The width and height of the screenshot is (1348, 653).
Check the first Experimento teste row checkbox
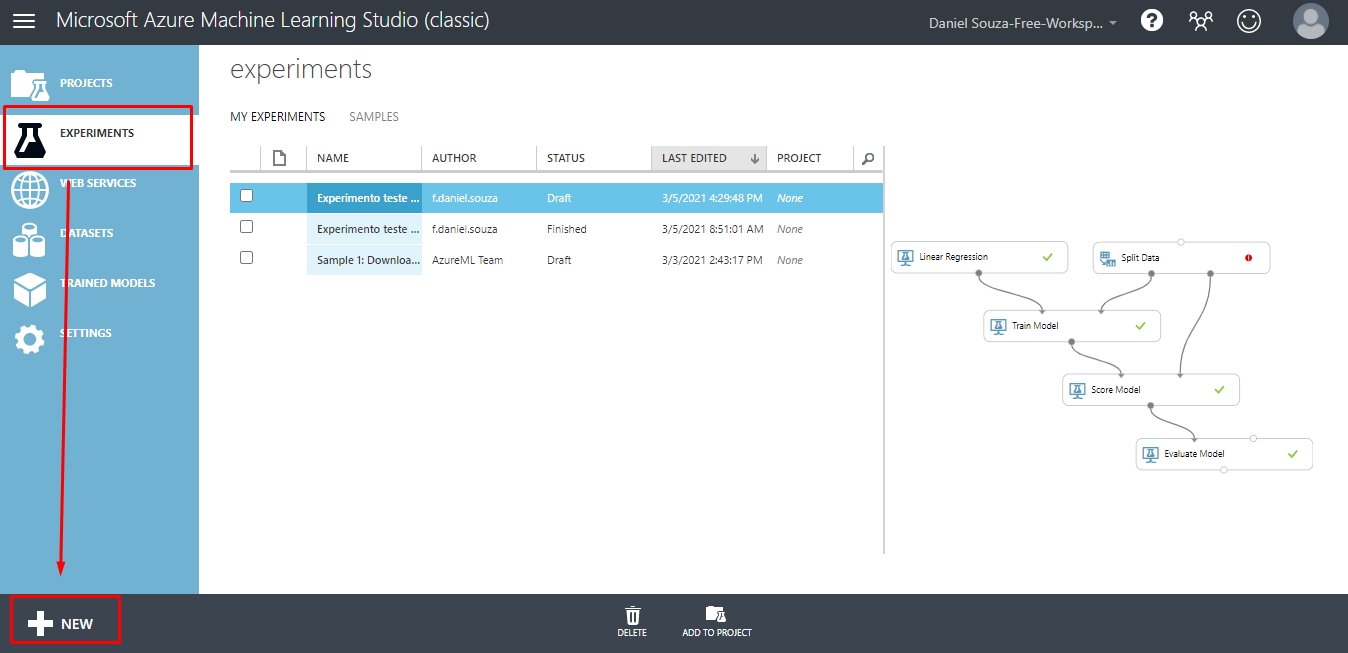[x=246, y=196]
